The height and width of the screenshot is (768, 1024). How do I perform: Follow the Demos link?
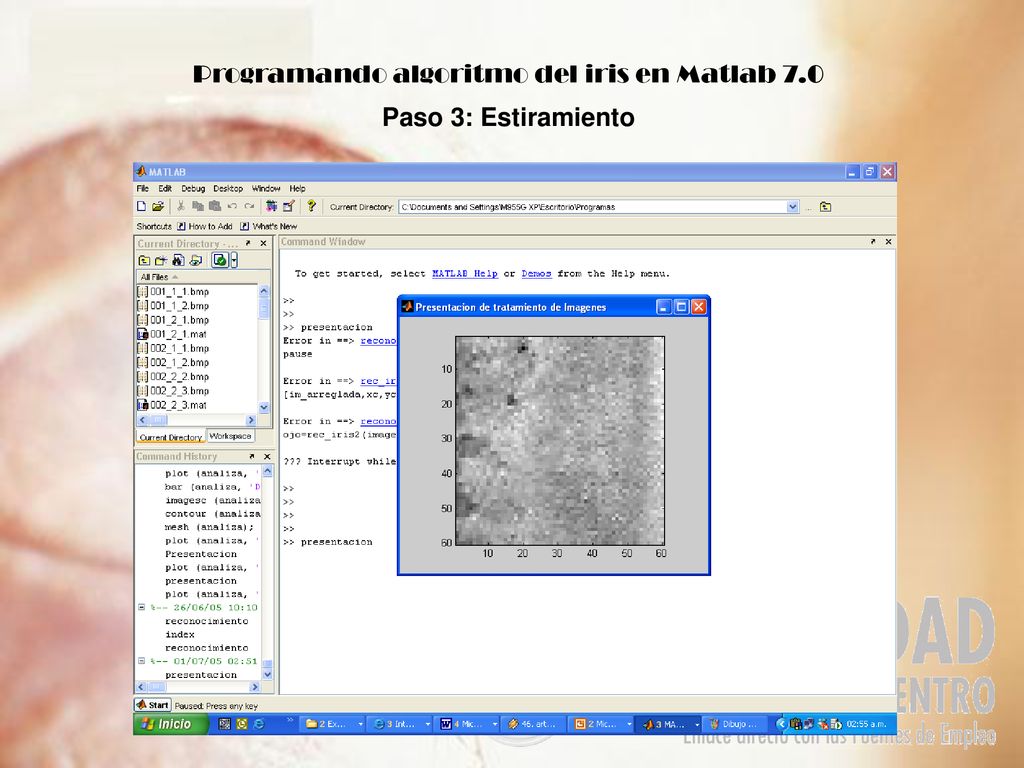point(536,274)
